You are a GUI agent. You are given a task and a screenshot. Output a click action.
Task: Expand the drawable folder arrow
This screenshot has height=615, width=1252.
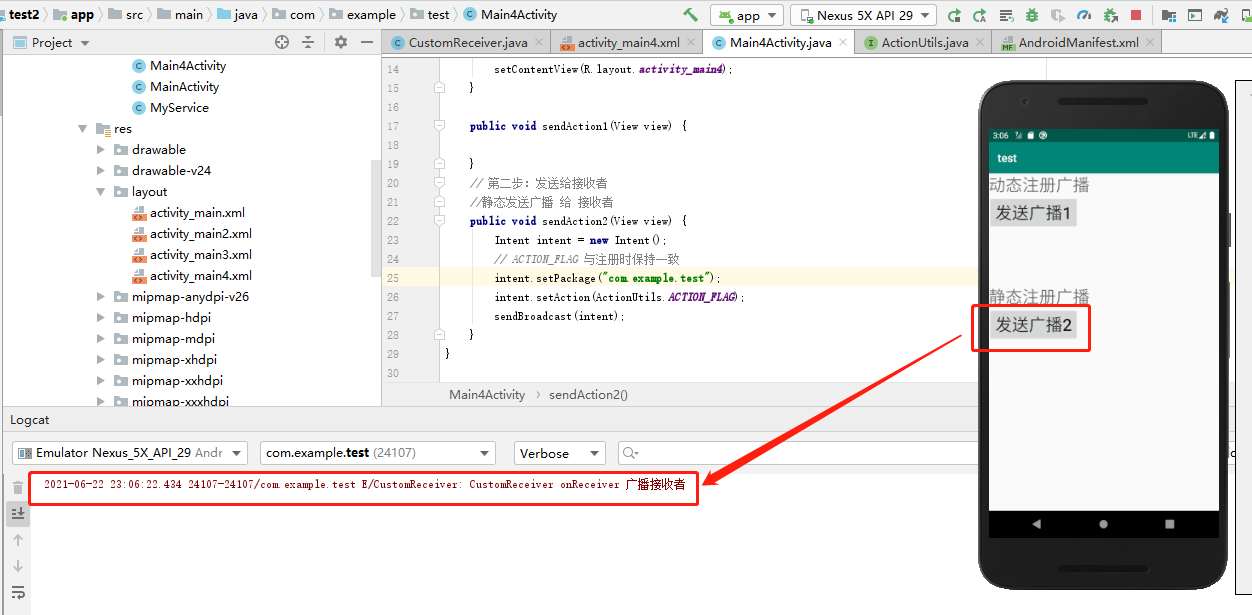coord(101,150)
